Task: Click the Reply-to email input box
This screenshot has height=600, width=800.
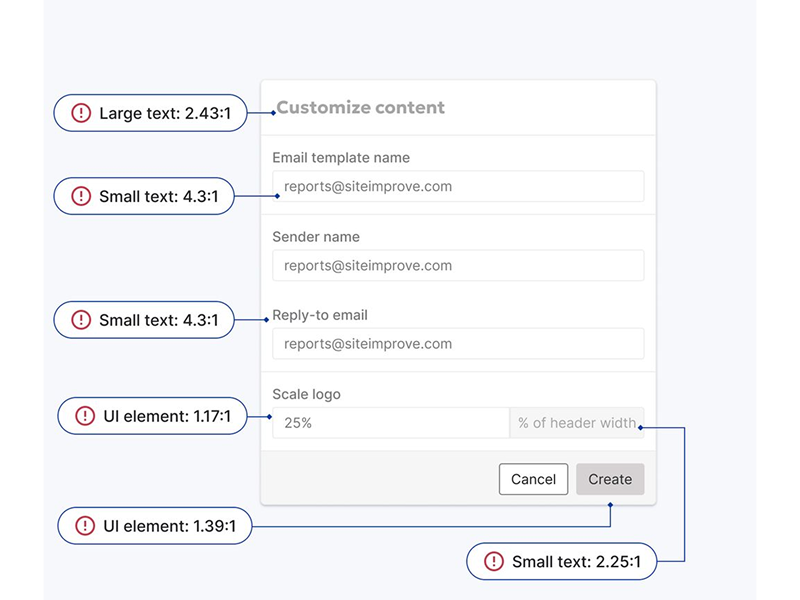Action: click(x=458, y=343)
